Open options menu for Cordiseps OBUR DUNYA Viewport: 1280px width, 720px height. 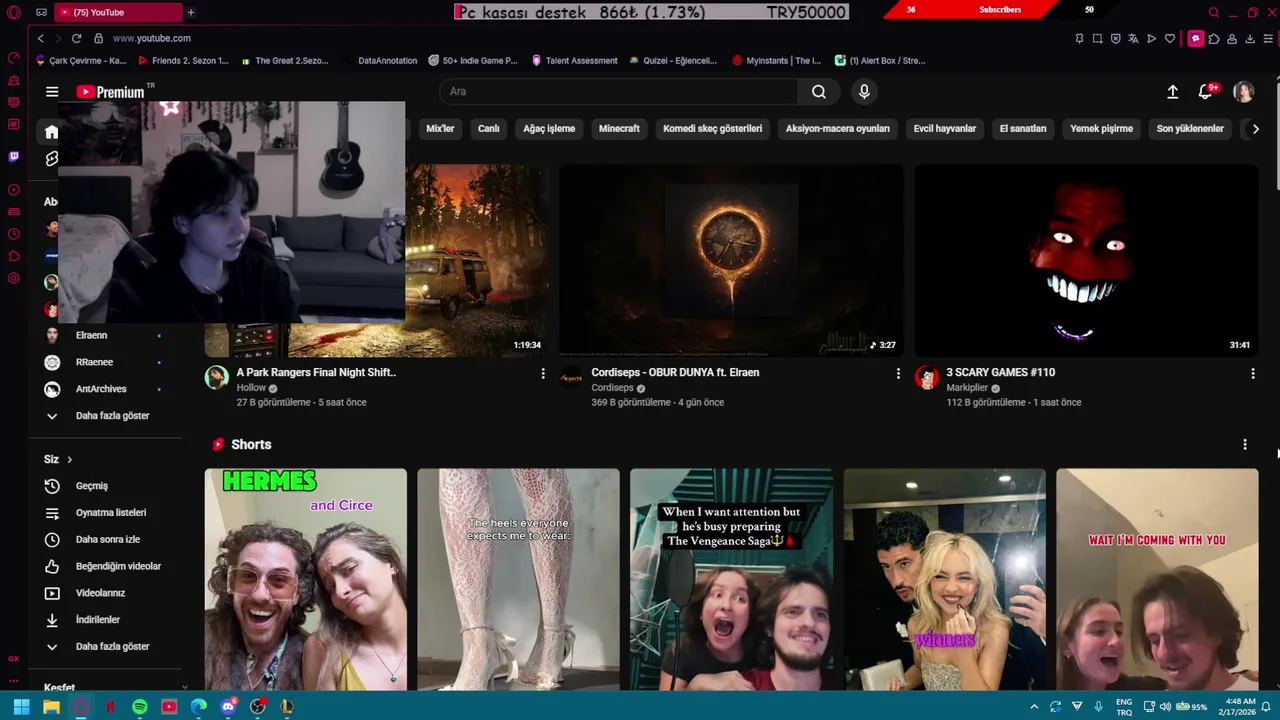coord(898,373)
